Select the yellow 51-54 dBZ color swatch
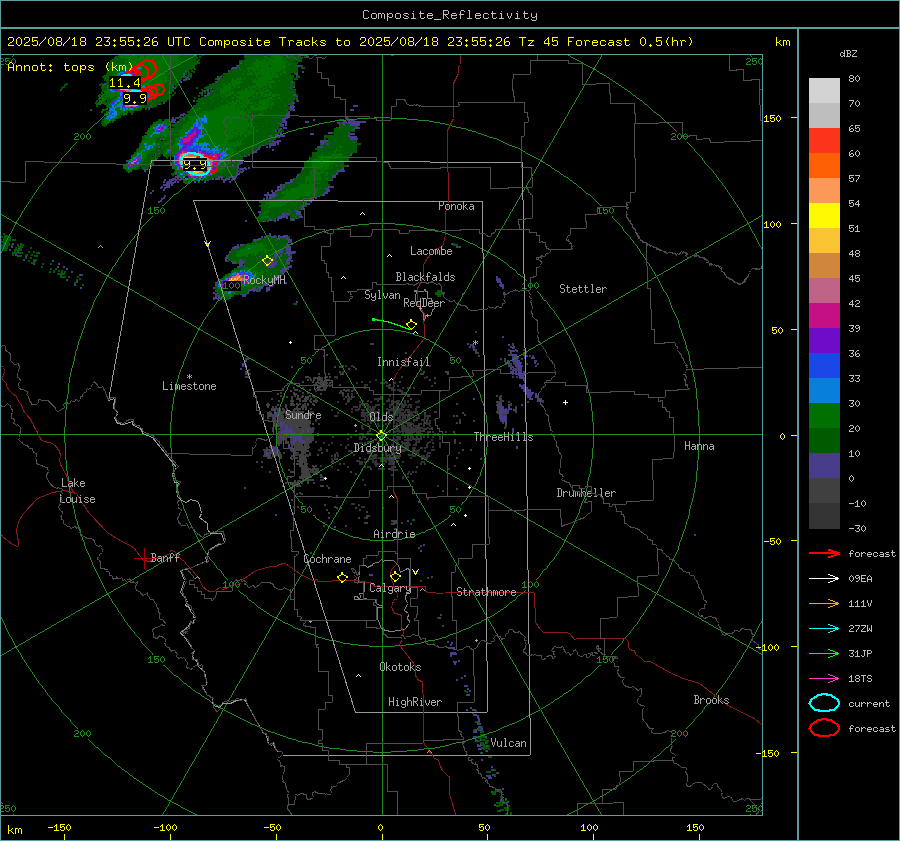900x841 pixels. pos(824,216)
